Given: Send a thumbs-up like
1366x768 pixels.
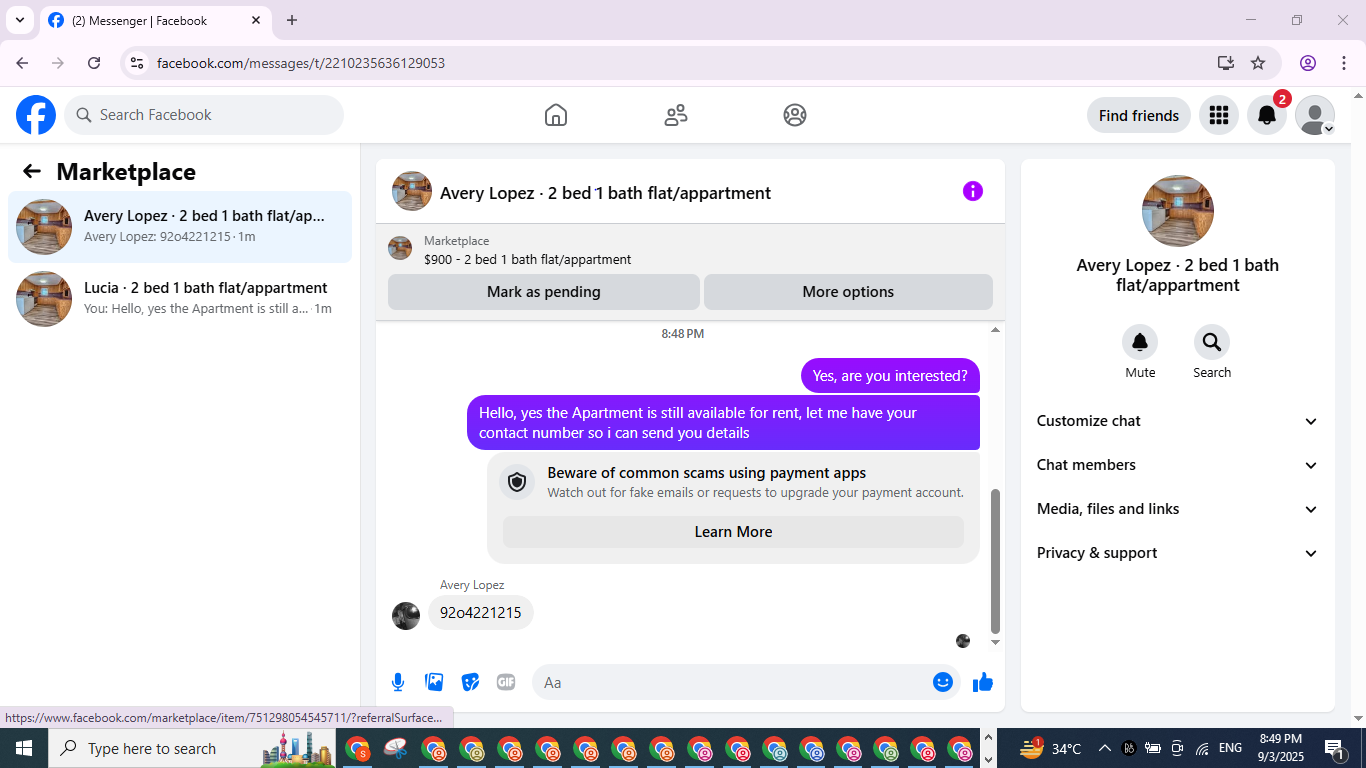Looking at the screenshot, I should pyautogui.click(x=983, y=682).
